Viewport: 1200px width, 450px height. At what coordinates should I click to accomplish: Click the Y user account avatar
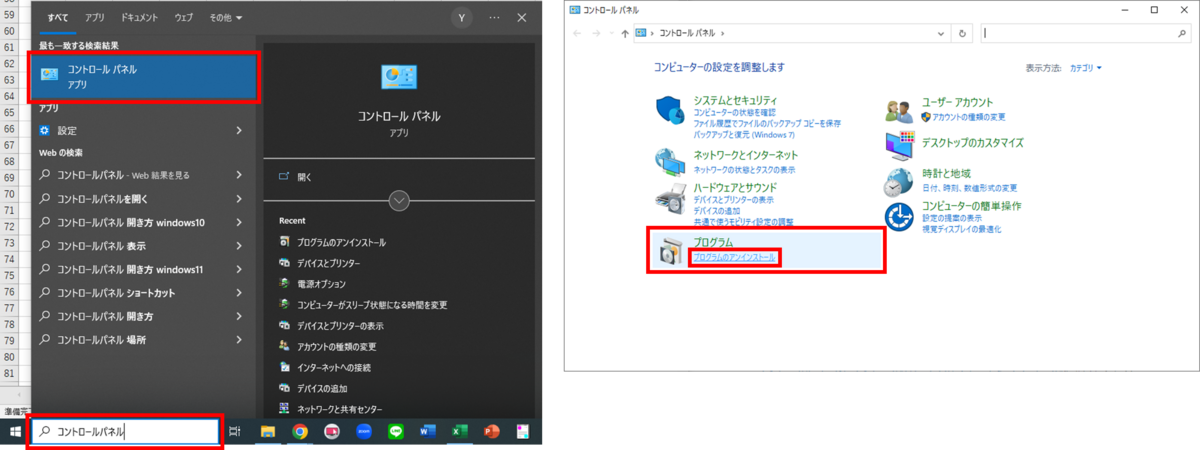(x=461, y=17)
